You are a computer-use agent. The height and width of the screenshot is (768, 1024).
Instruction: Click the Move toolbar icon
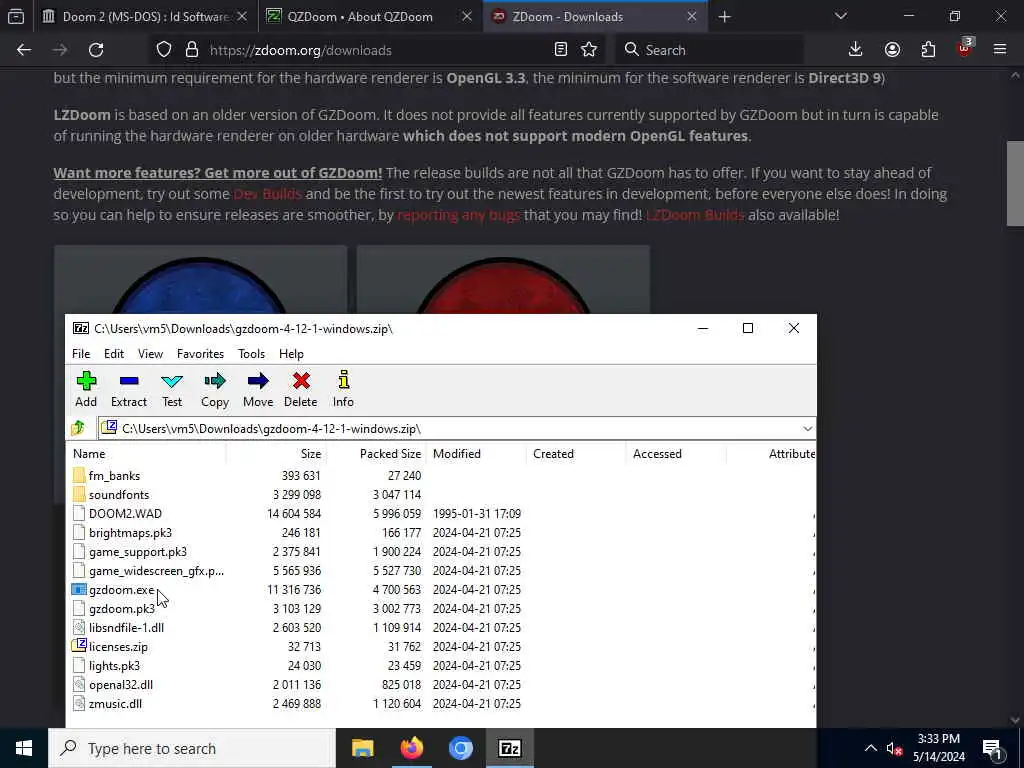pos(258,389)
